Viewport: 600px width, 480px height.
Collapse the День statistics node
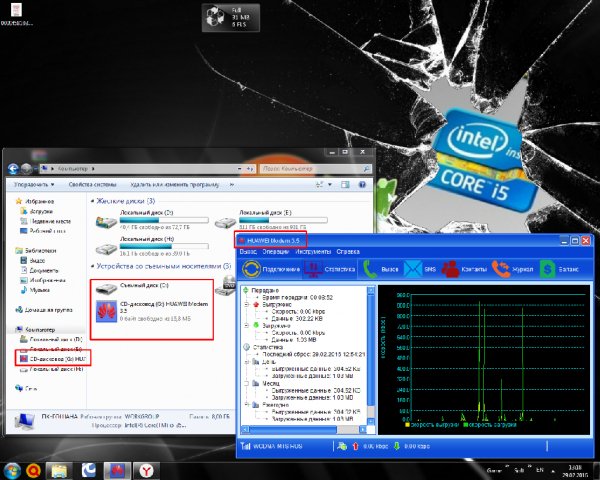tap(247, 362)
